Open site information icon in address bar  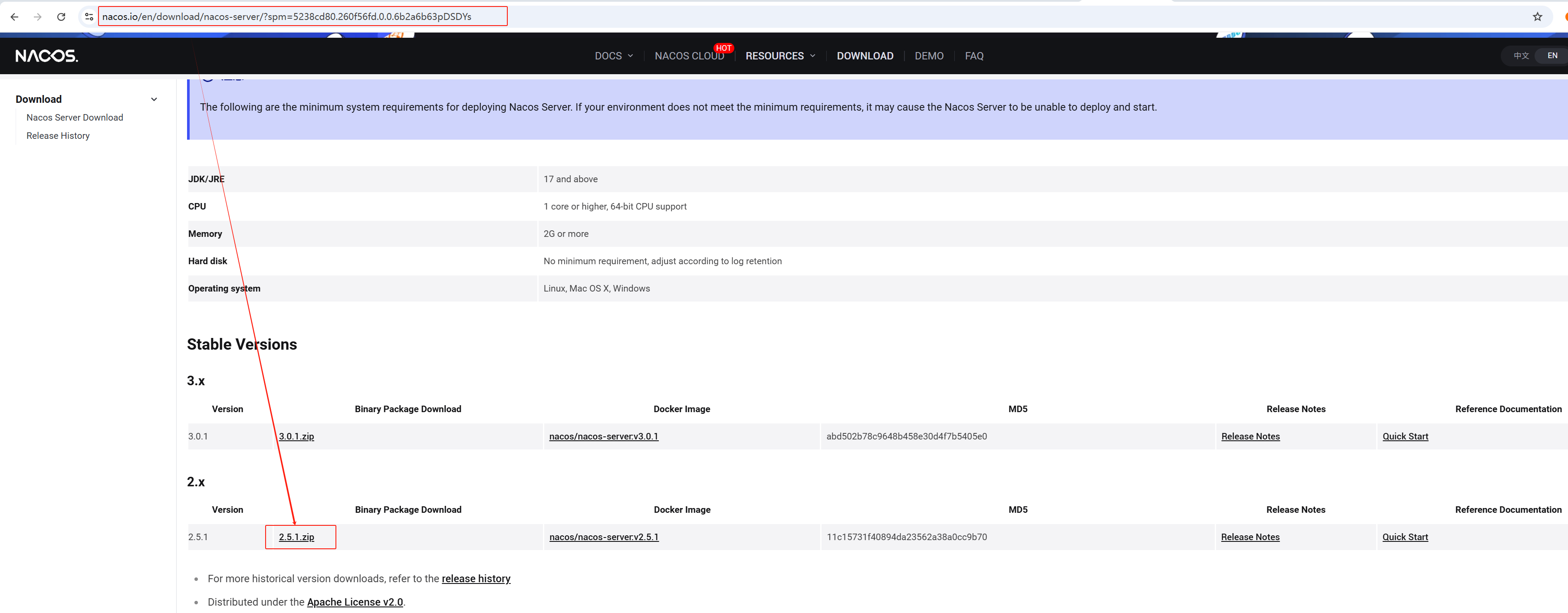tap(89, 16)
